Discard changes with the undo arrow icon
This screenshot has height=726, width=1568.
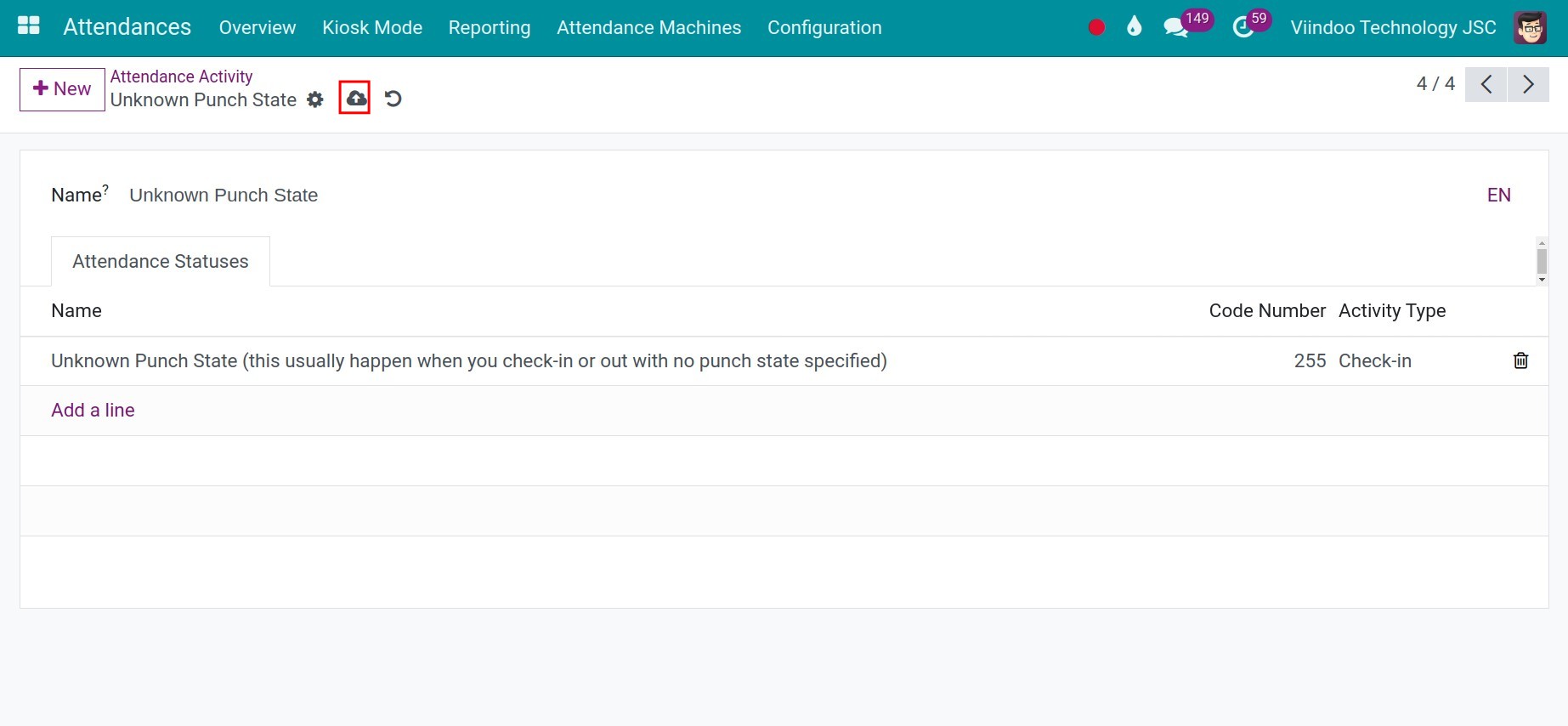point(393,99)
